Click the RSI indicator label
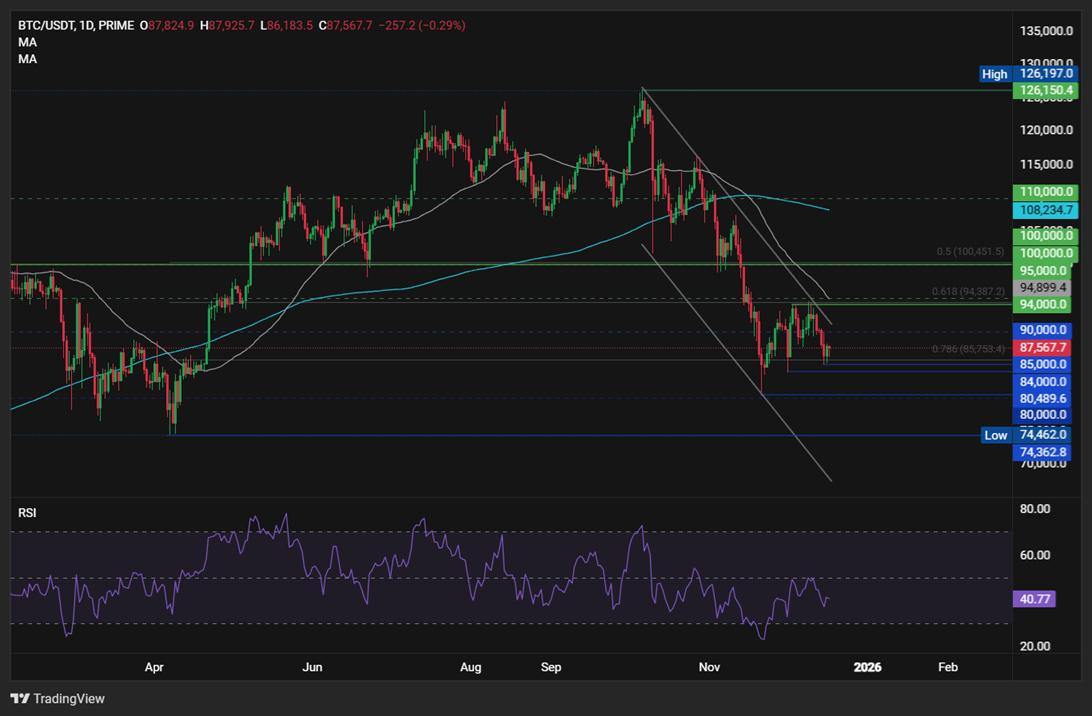Image resolution: width=1092 pixels, height=716 pixels. [25, 512]
